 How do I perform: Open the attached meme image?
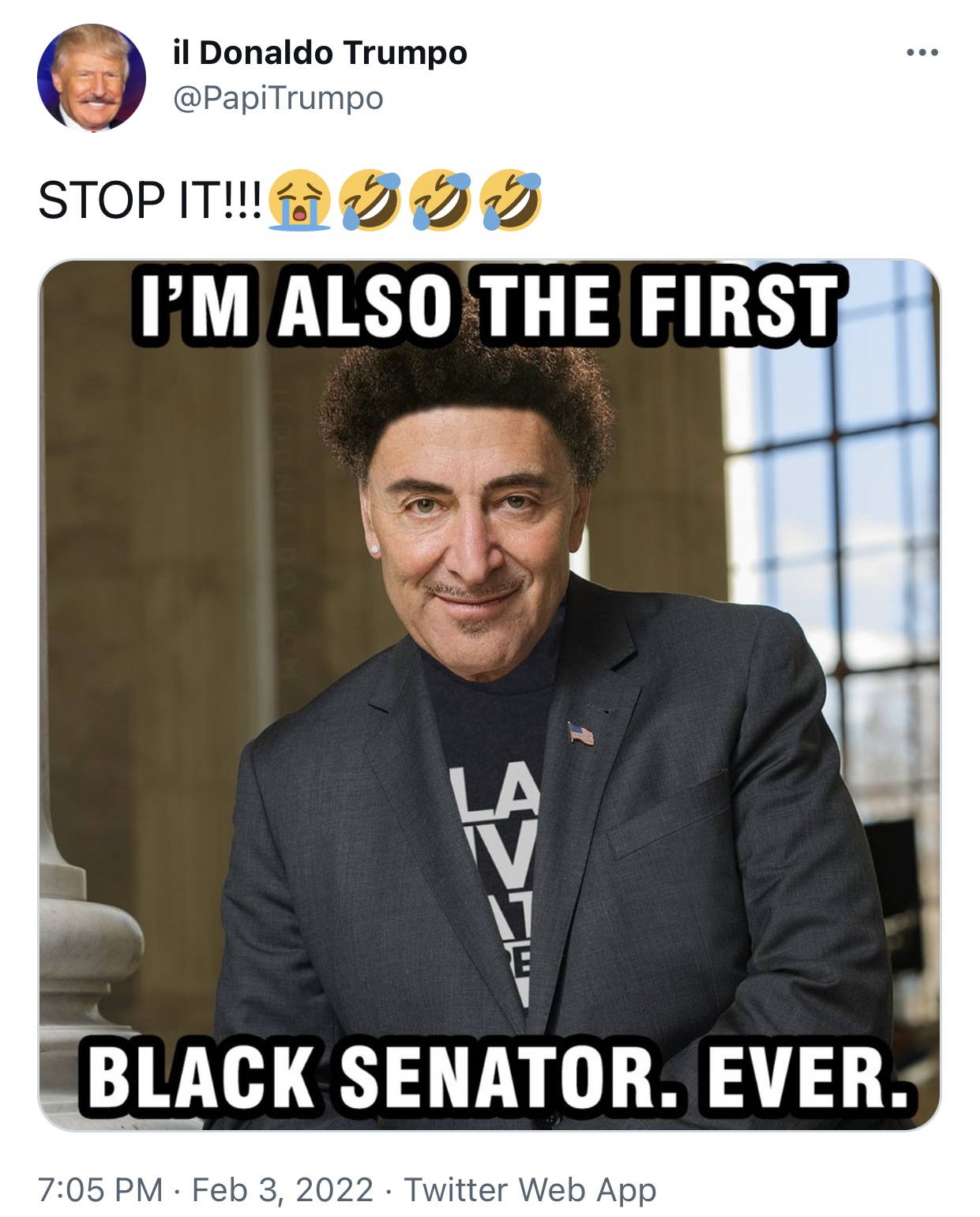click(x=490, y=695)
